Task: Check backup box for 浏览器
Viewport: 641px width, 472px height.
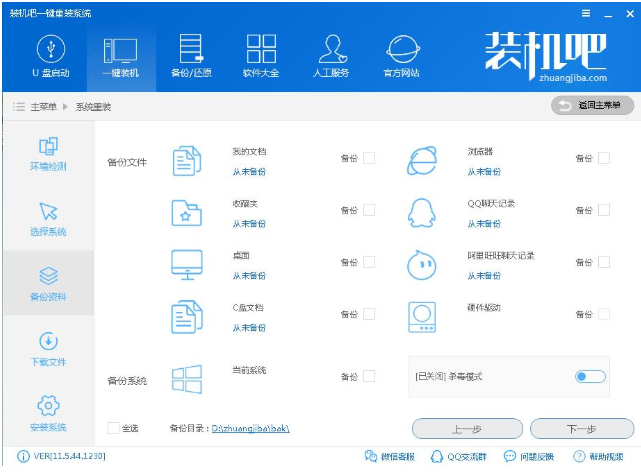Action: click(604, 158)
